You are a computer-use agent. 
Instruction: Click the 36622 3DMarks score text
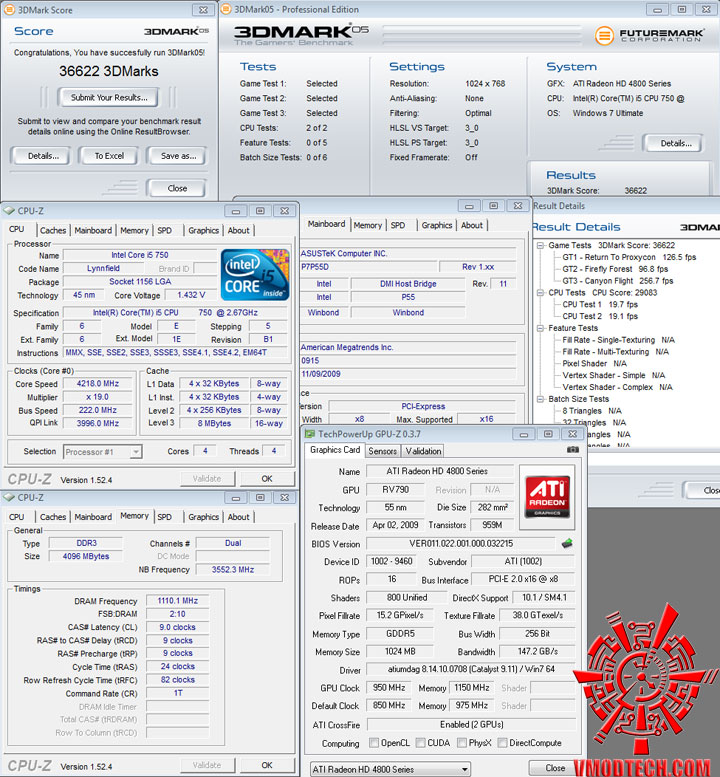109,71
